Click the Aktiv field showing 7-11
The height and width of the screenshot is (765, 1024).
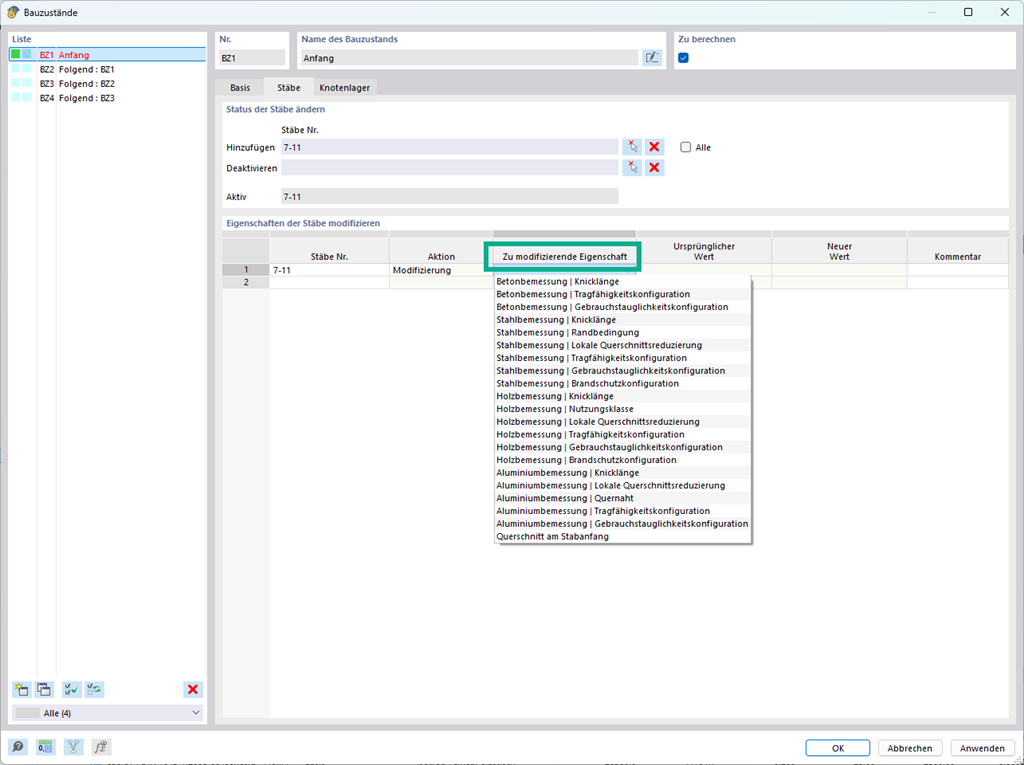click(449, 197)
